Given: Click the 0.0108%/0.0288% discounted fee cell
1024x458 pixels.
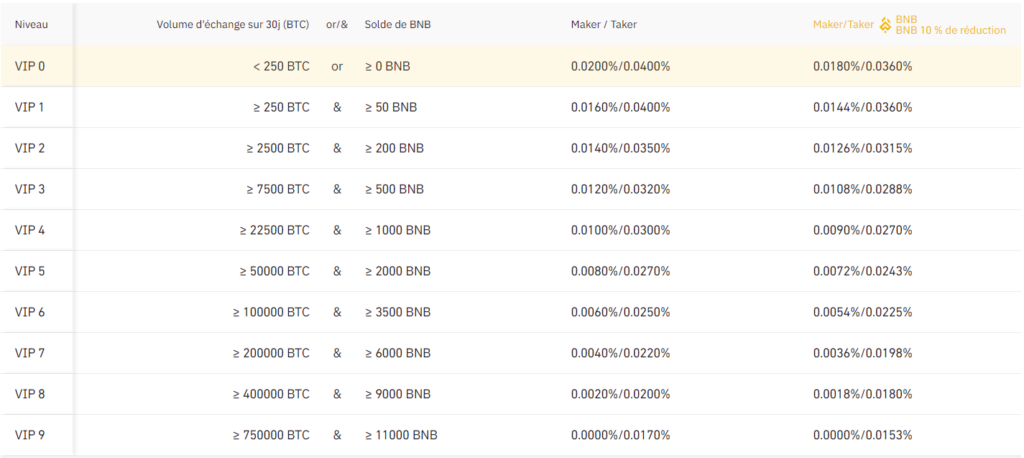Looking at the screenshot, I should [x=863, y=189].
